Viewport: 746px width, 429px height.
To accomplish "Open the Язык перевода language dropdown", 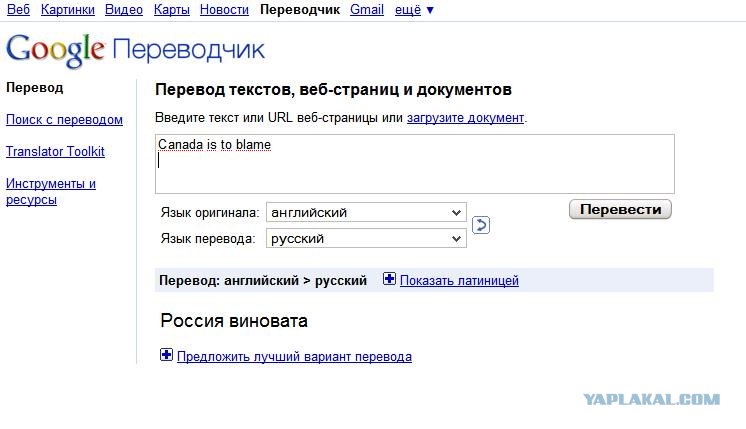I will 367,239.
